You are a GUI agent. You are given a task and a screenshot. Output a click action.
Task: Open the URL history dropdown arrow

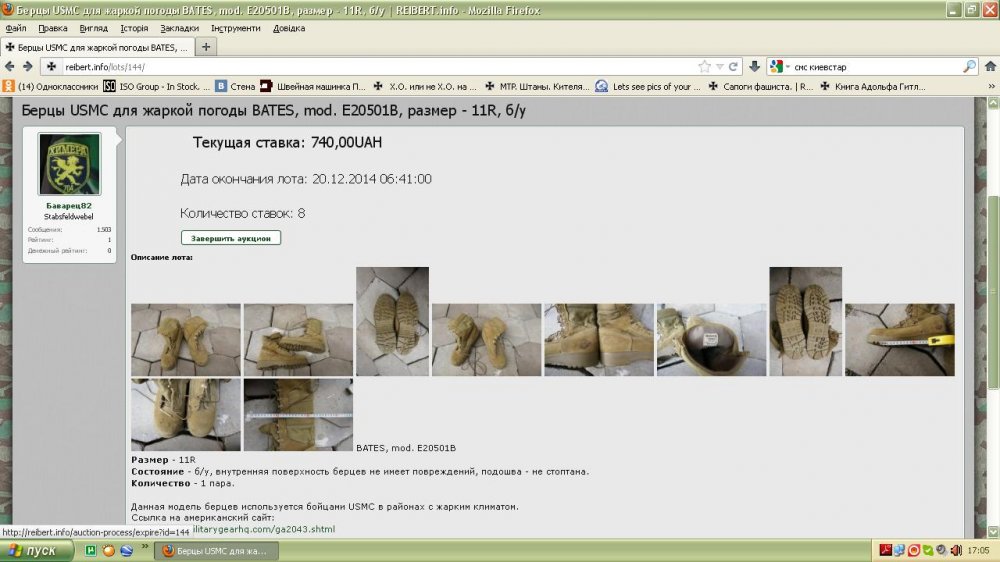[x=719, y=66]
